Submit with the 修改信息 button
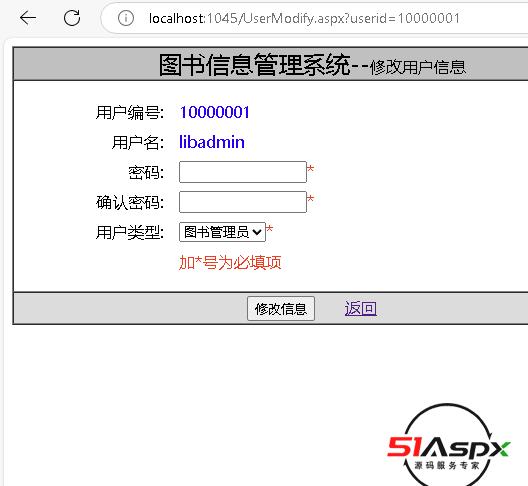Viewport: 528px width, 486px height. point(281,309)
